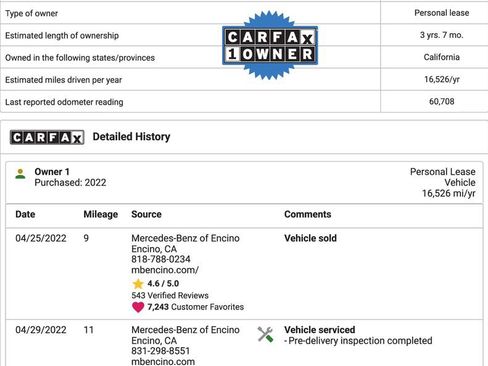This screenshot has width=488, height=366.
Task: Click the wrench service icon
Action: pyautogui.click(x=265, y=334)
